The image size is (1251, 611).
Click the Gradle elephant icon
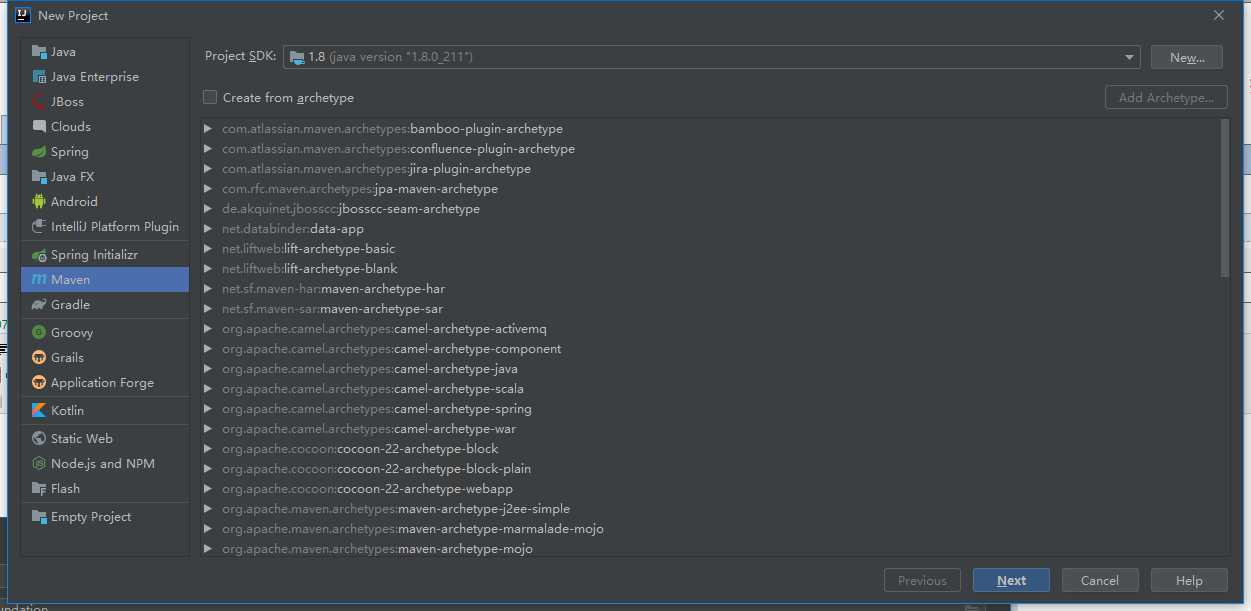point(39,305)
